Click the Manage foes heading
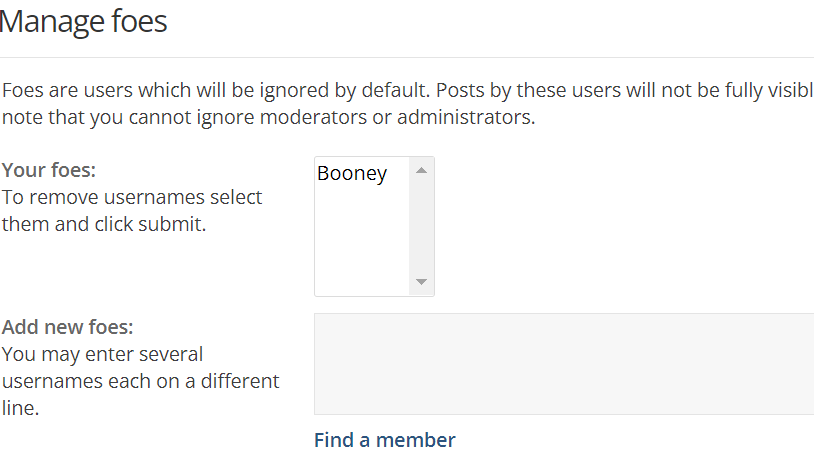The image size is (814, 458). pyautogui.click(x=84, y=21)
